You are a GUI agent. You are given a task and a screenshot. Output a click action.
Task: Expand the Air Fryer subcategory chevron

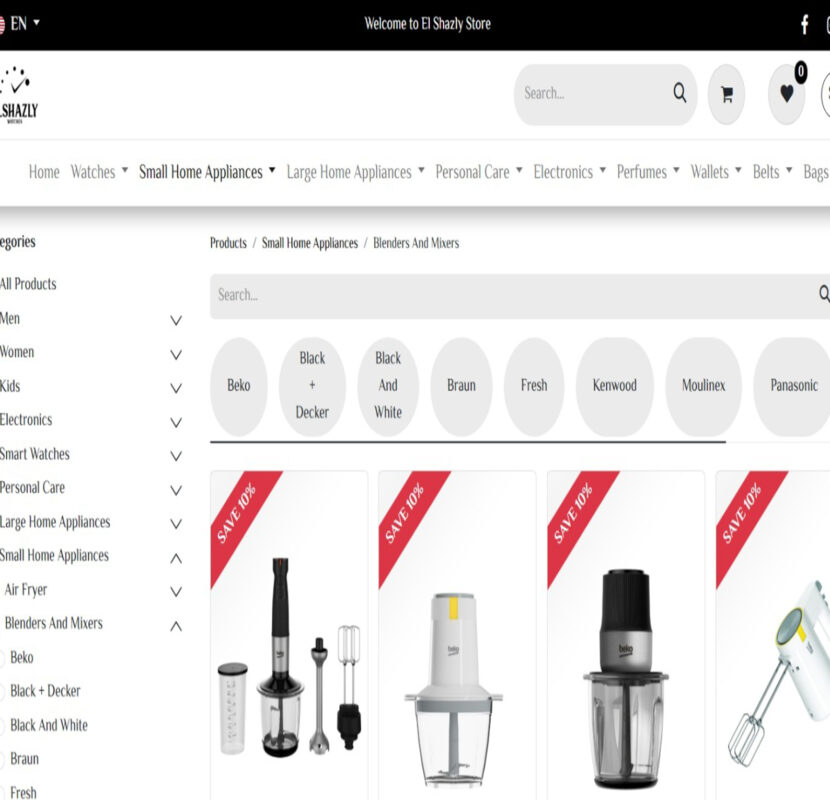176,591
